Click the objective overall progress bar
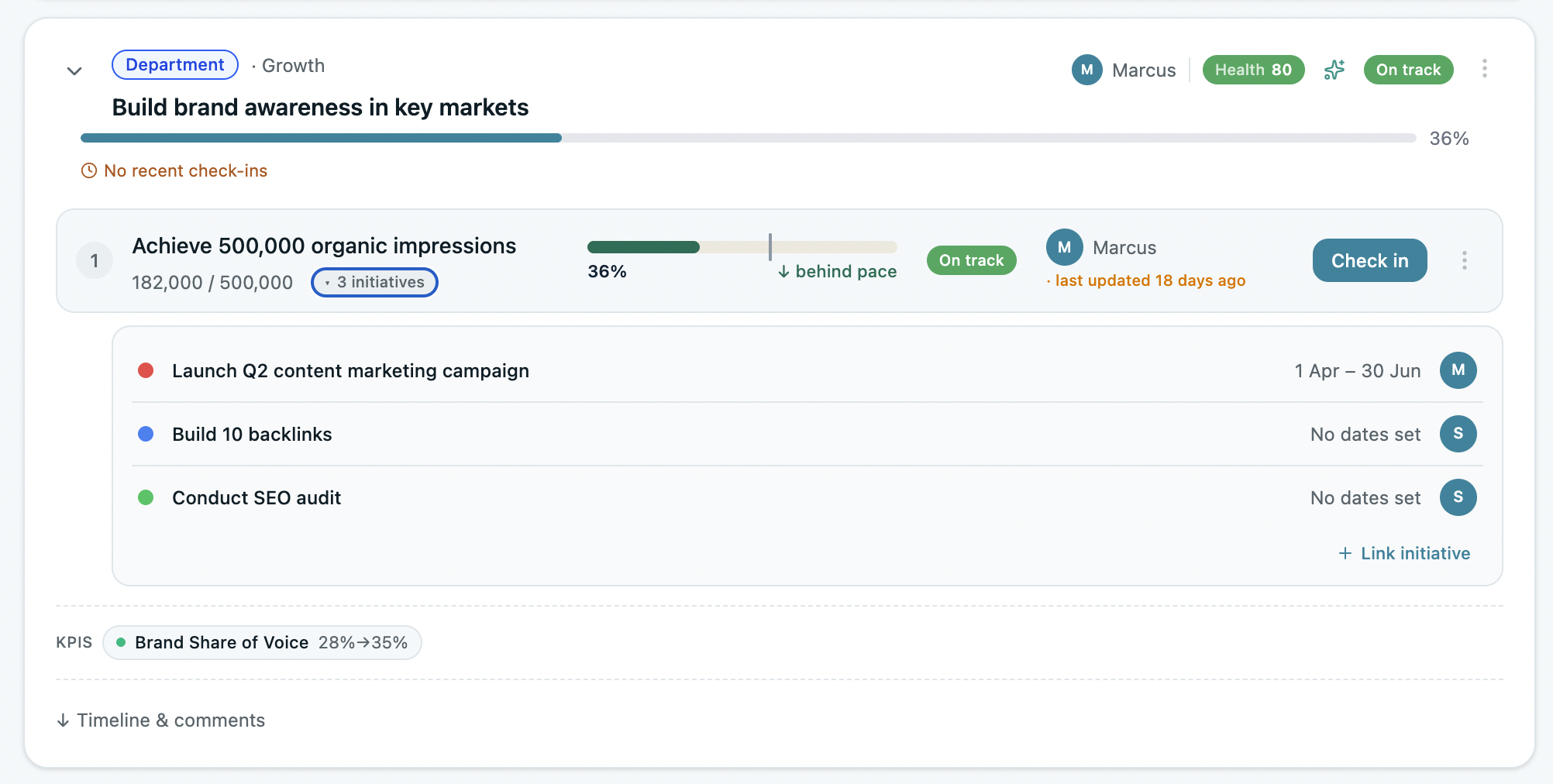Viewport: 1553px width, 784px height. pos(749,138)
